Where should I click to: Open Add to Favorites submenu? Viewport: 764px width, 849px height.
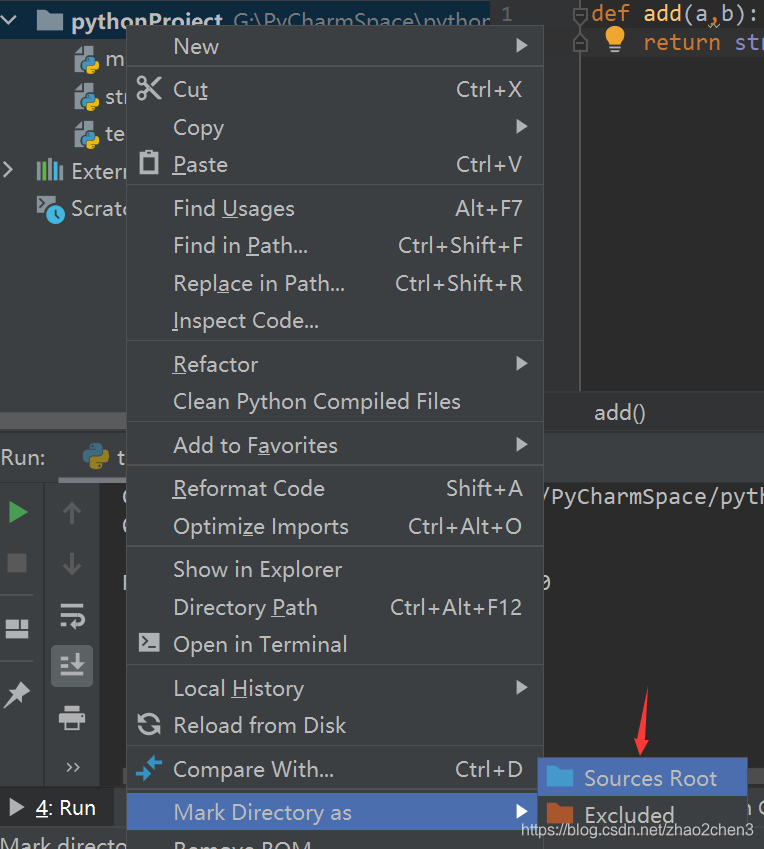coord(335,445)
